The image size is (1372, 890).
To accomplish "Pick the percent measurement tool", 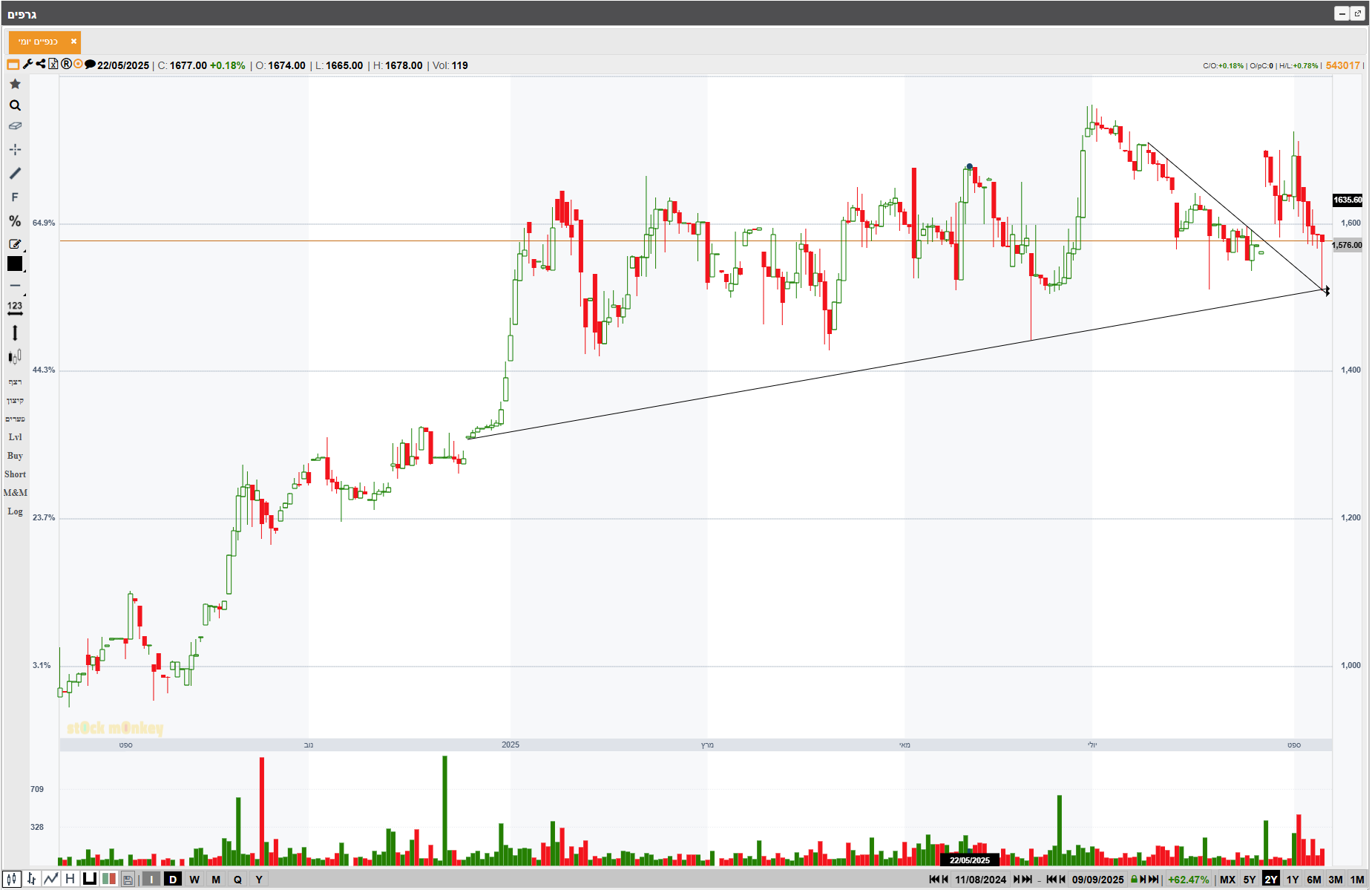I will click(x=15, y=221).
